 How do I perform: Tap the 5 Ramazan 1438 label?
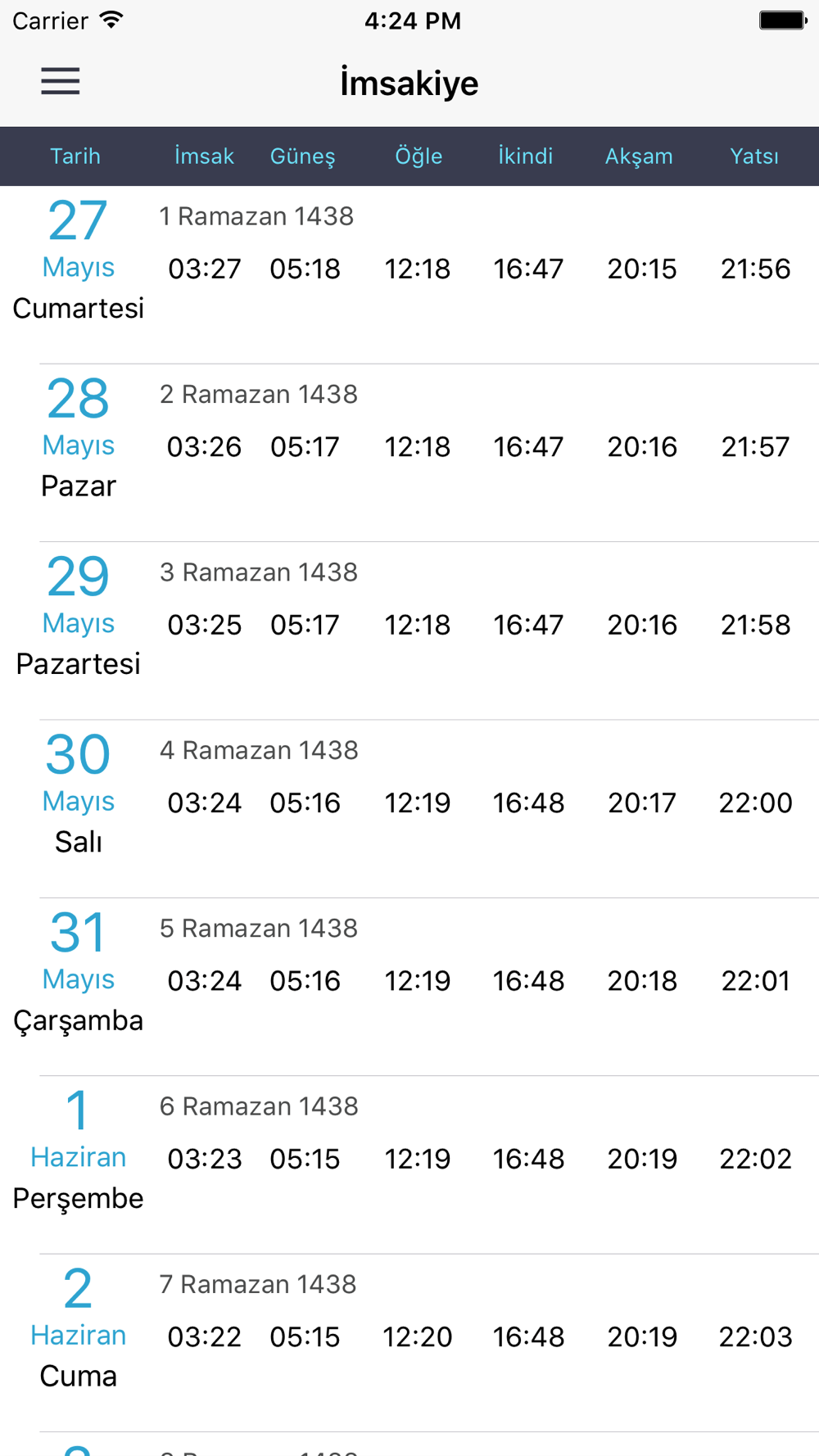(x=259, y=928)
